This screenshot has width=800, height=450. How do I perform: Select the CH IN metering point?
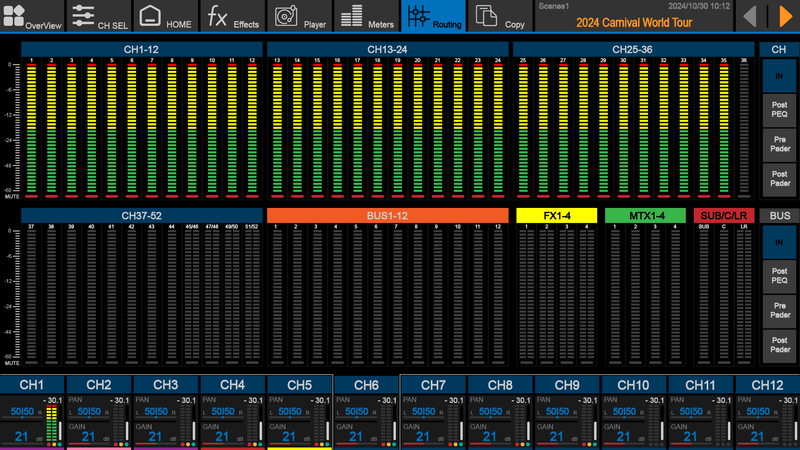tap(779, 76)
